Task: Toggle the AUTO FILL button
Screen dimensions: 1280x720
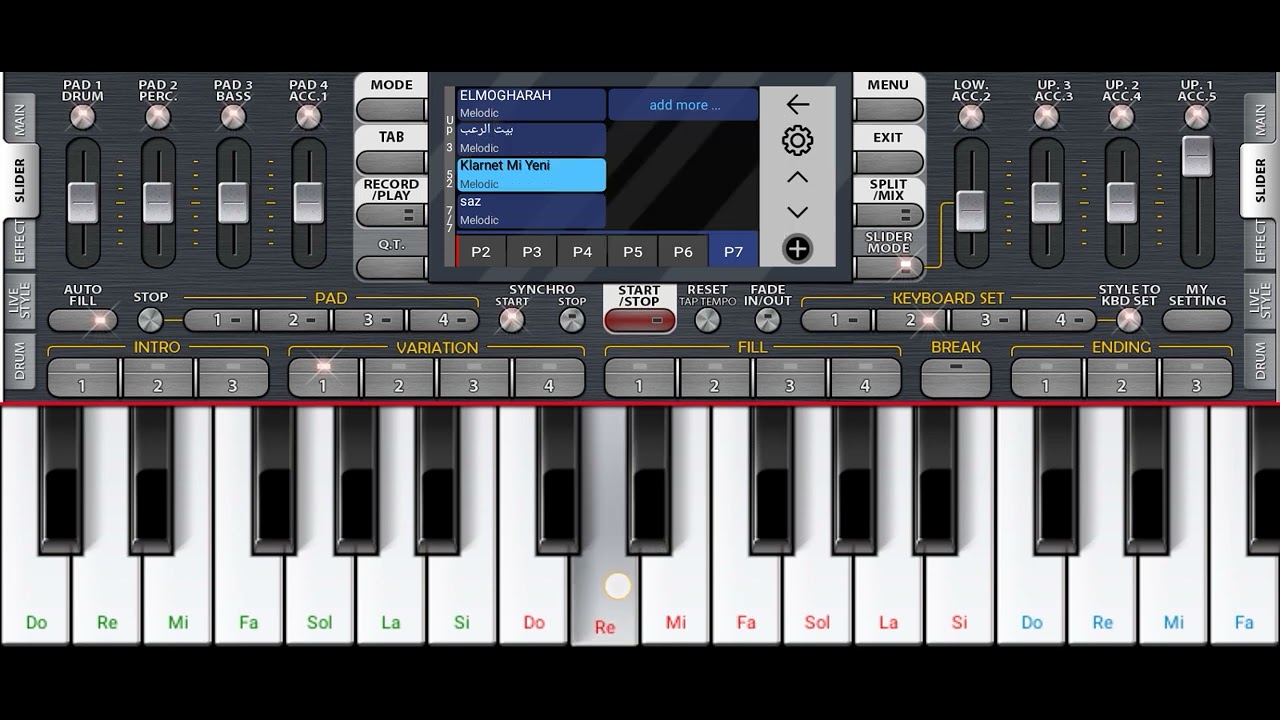Action: (82, 320)
